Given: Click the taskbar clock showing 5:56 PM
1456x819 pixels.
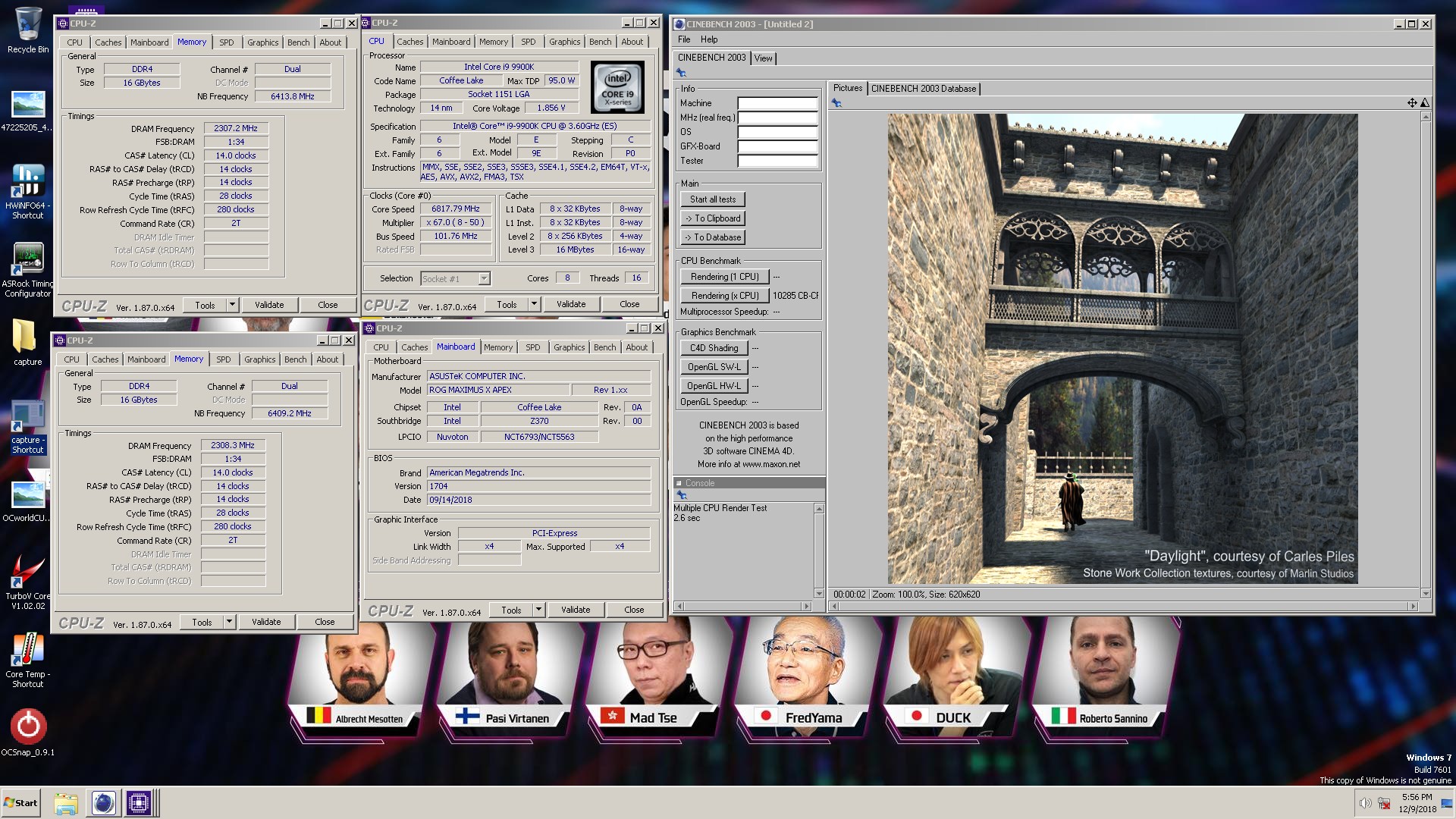Looking at the screenshot, I should point(1417,803).
